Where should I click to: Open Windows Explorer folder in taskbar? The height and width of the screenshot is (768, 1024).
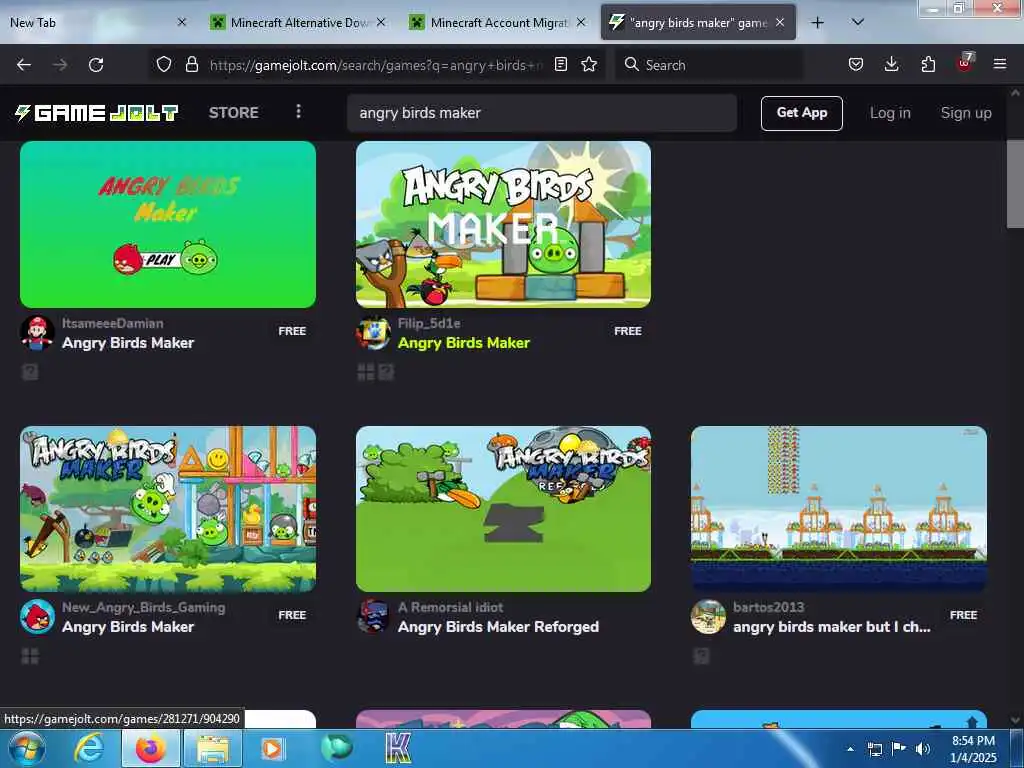213,748
